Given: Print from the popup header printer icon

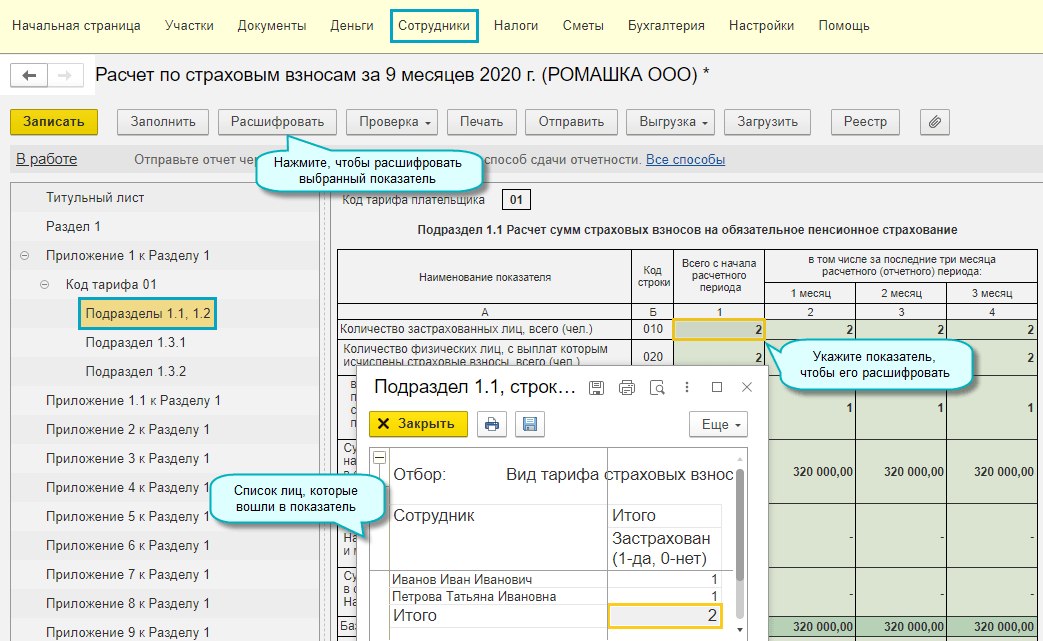Looking at the screenshot, I should click(627, 388).
